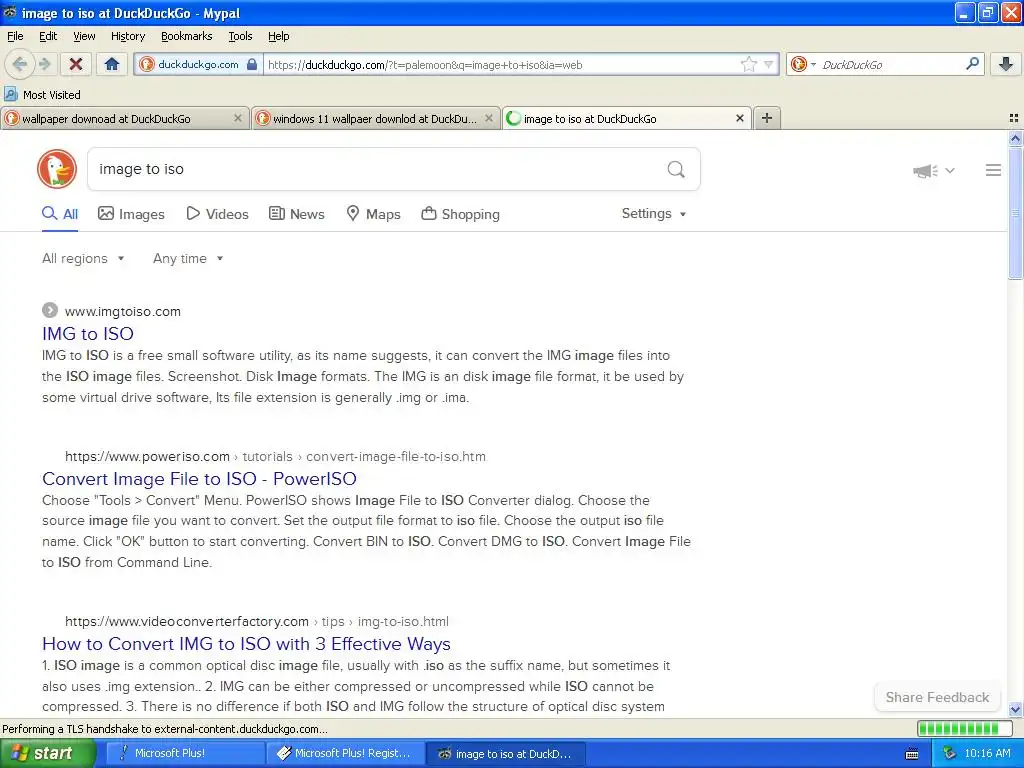Click the Share Feedback button
The image size is (1024, 768).
tap(937, 697)
